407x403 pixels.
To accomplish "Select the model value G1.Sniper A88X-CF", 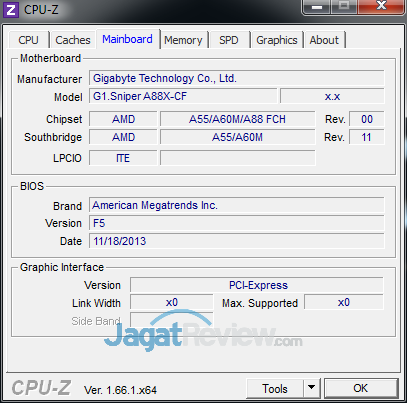I will click(x=183, y=96).
